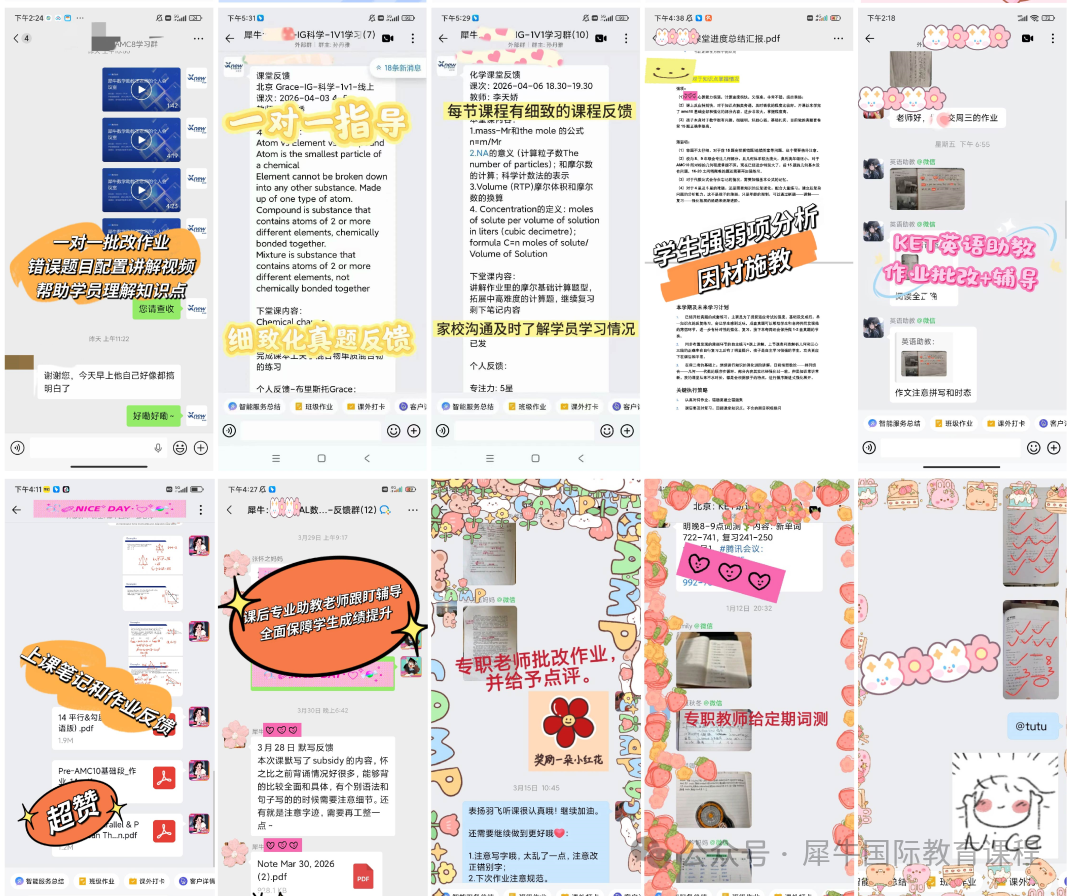Open more options in IG-1V1学习群(10) chat header
The height and width of the screenshot is (896, 1074).
click(x=626, y=39)
